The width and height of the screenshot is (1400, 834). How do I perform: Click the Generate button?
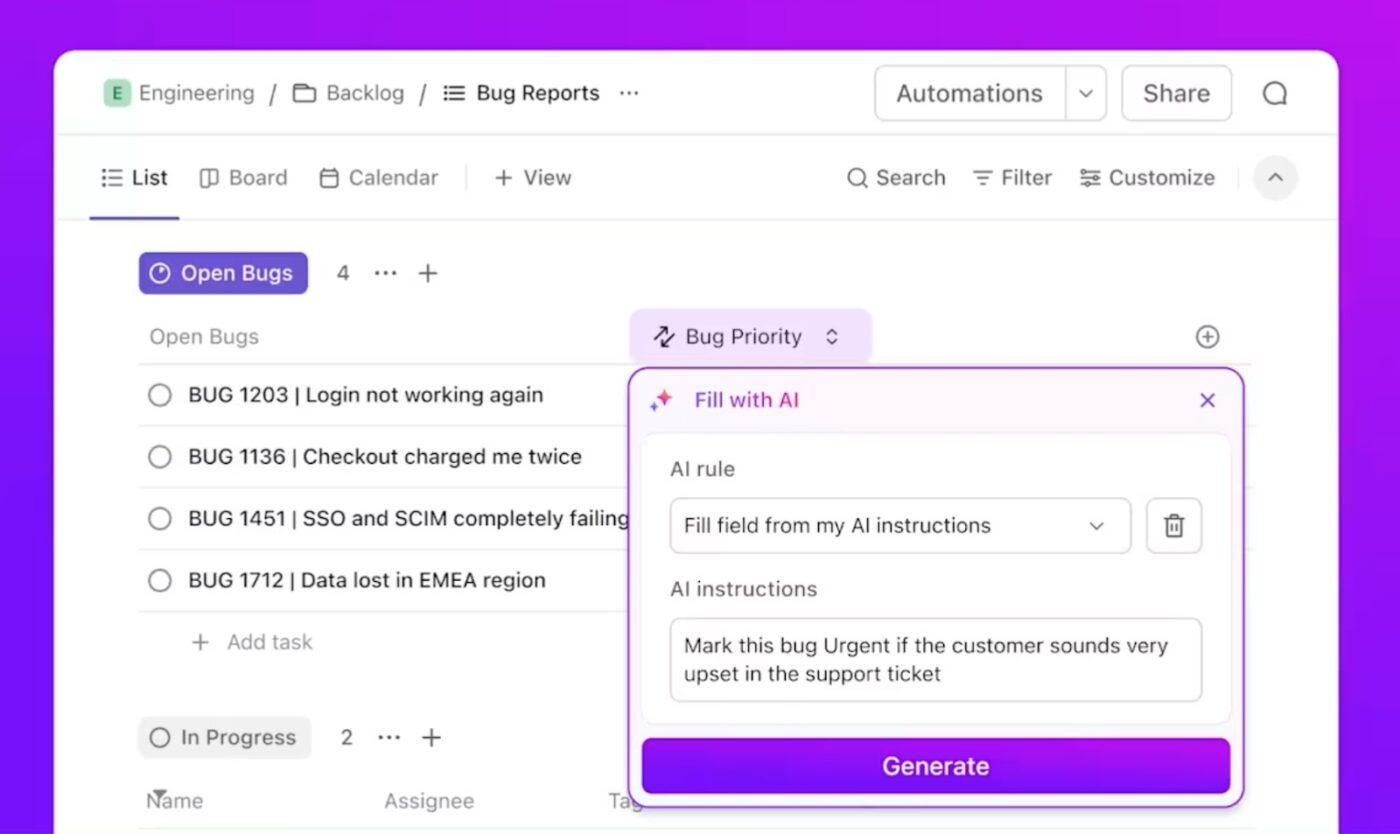pos(935,766)
